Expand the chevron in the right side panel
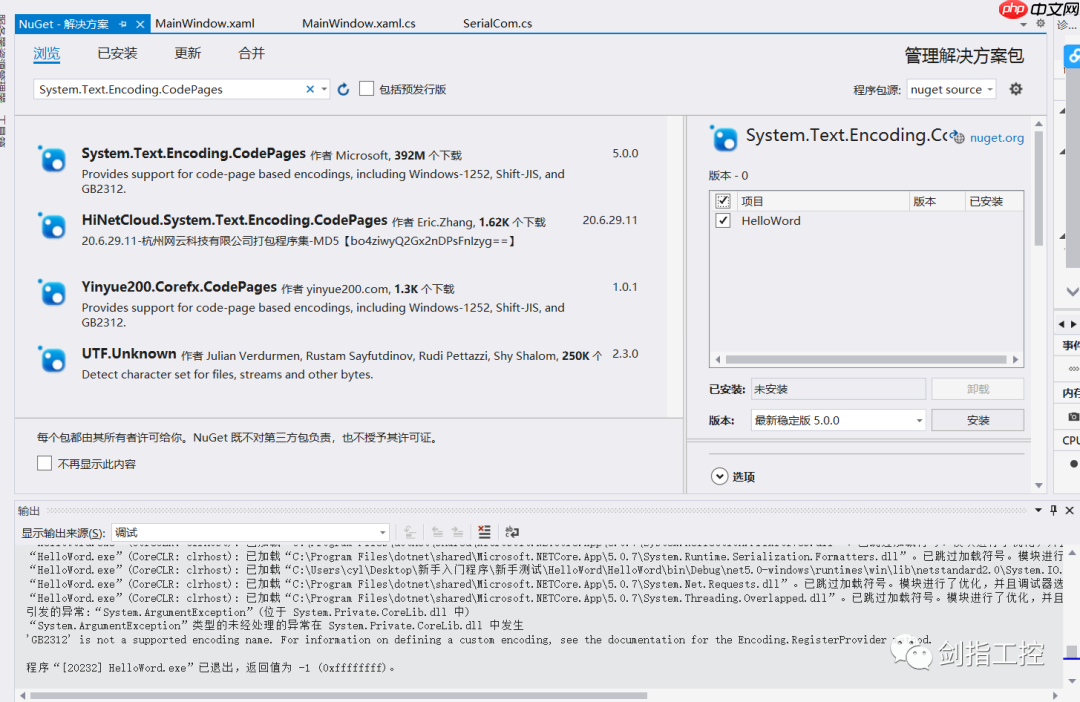Image resolution: width=1080 pixels, height=702 pixels. coord(1072,291)
